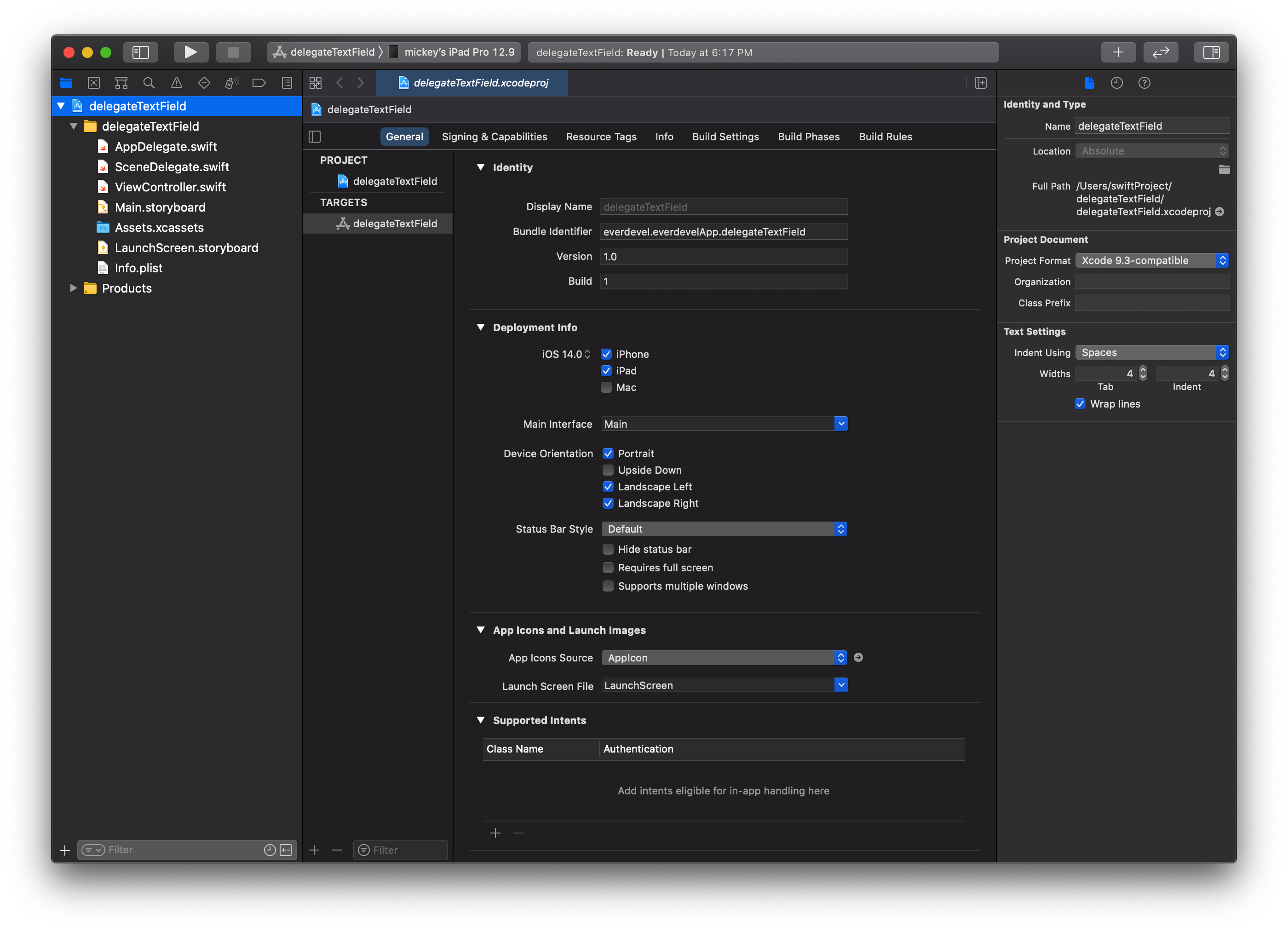
Task: Edit the Bundle Identifier input field
Action: (x=724, y=231)
